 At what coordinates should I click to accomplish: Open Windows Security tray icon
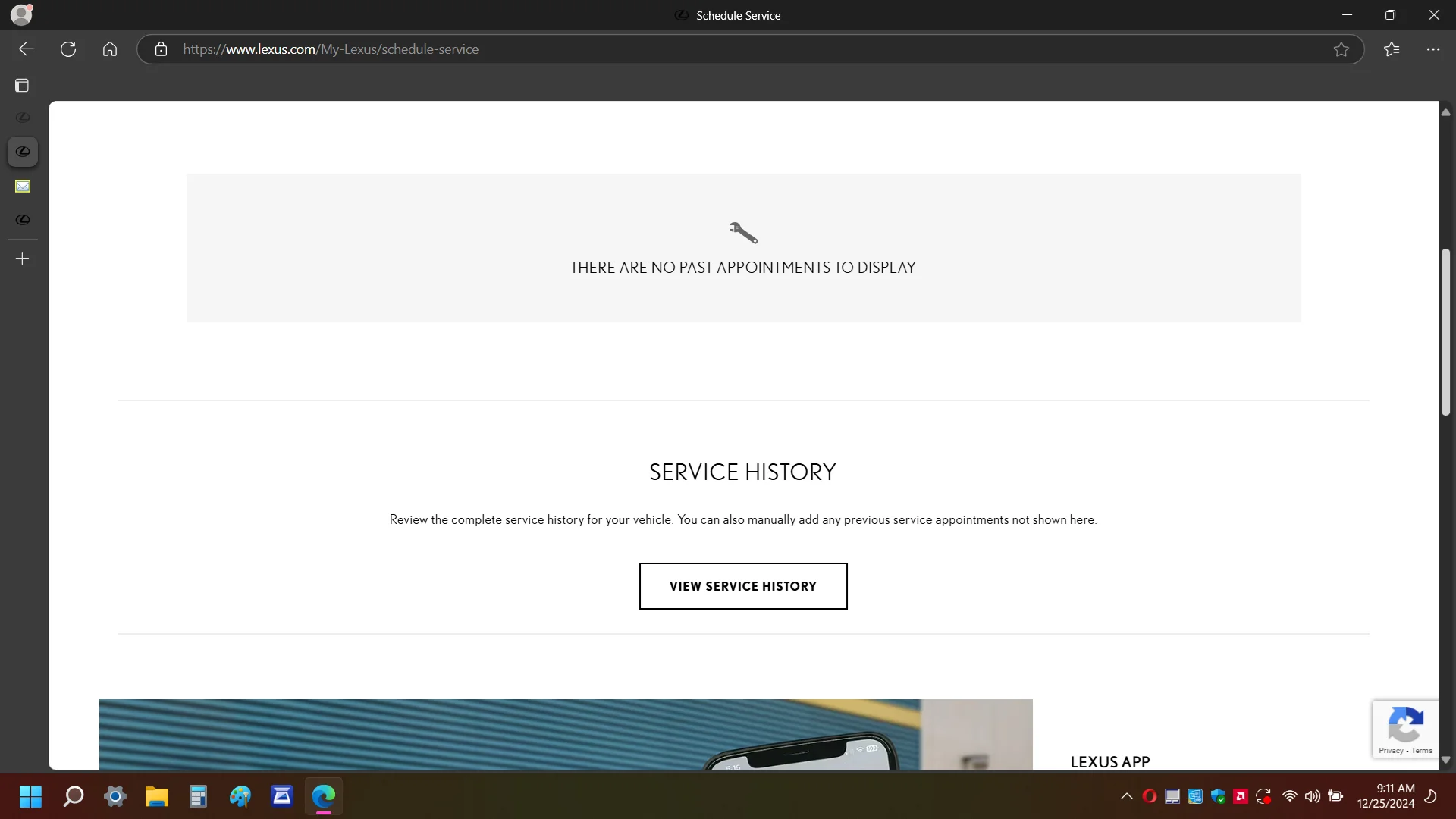point(1218,796)
